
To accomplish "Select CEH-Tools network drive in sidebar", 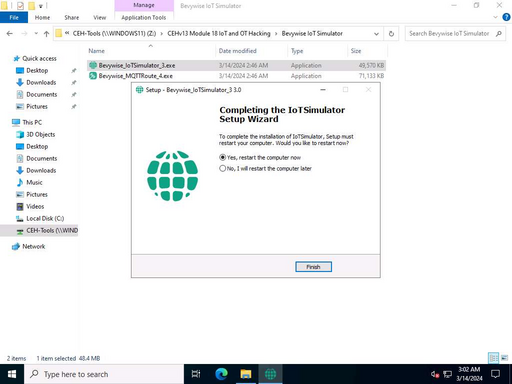I will tap(39, 230).
